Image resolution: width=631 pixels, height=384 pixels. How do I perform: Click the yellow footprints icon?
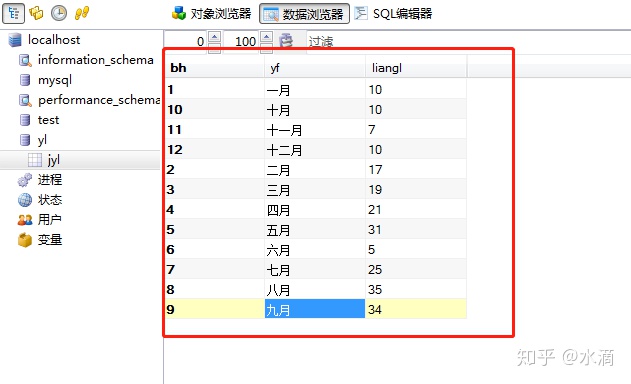pyautogui.click(x=82, y=13)
